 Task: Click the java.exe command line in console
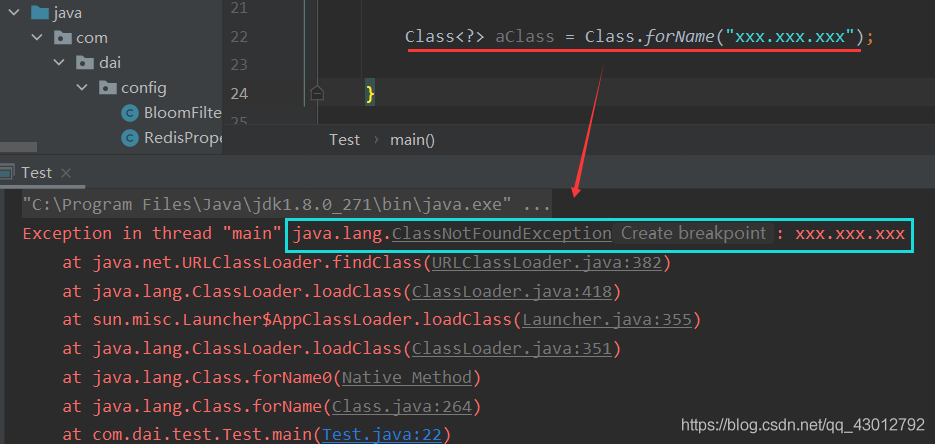tap(287, 205)
